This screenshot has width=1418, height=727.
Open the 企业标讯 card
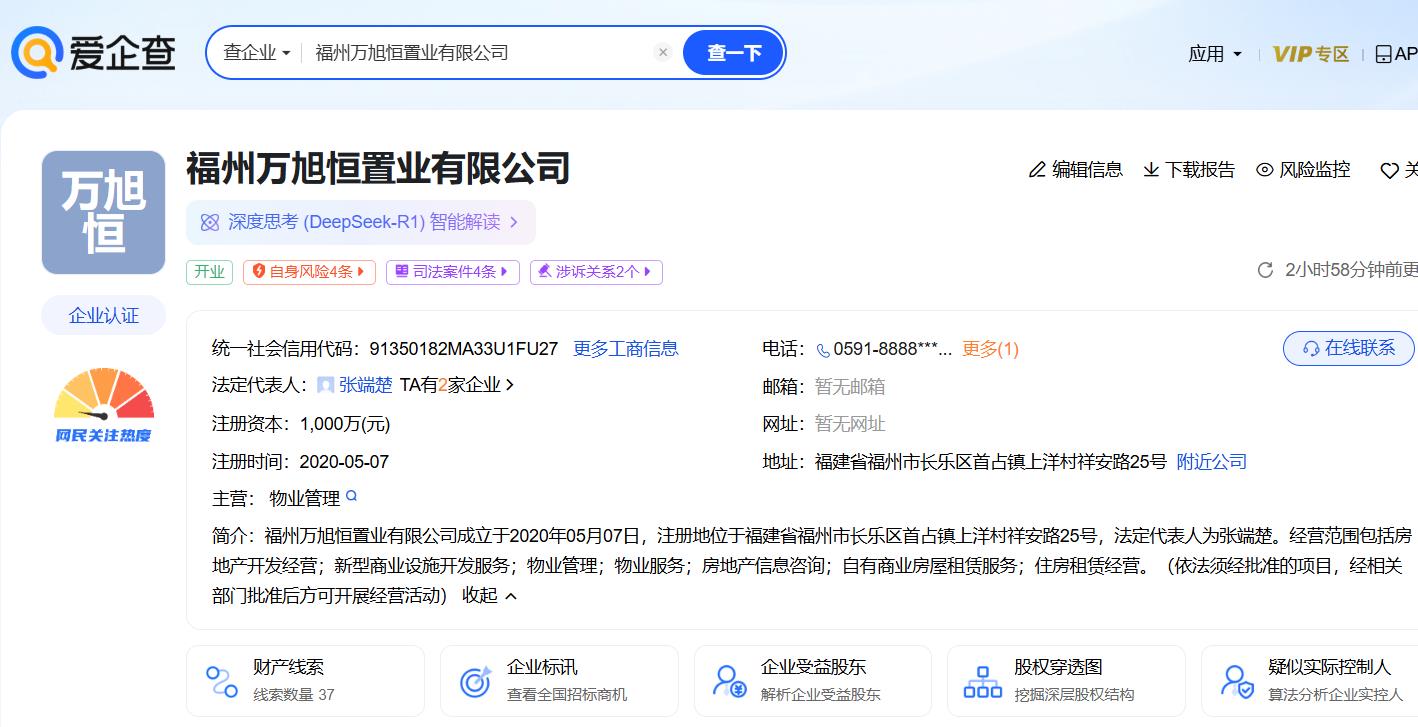click(x=559, y=681)
